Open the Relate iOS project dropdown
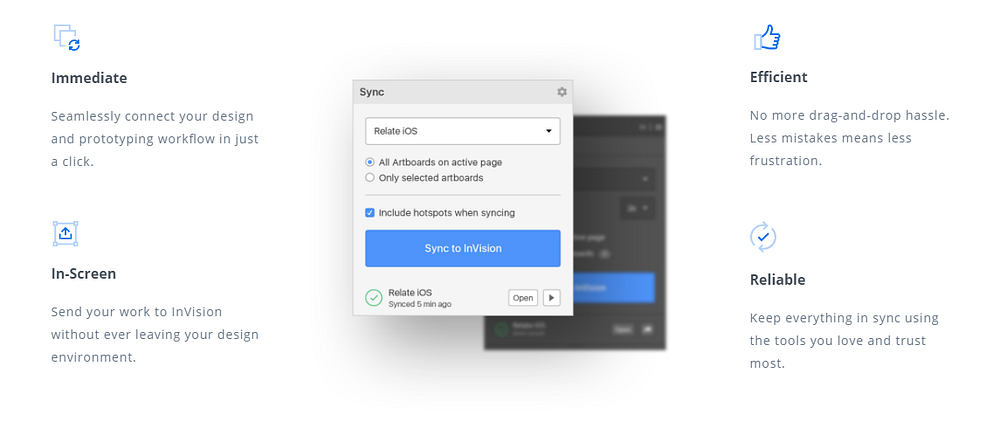Viewport: 1000px width, 429px height. 462,131
